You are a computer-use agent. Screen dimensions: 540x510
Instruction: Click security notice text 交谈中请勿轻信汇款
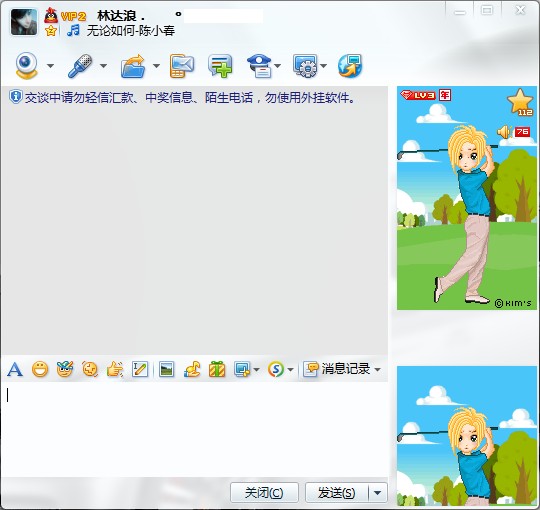pos(79,98)
